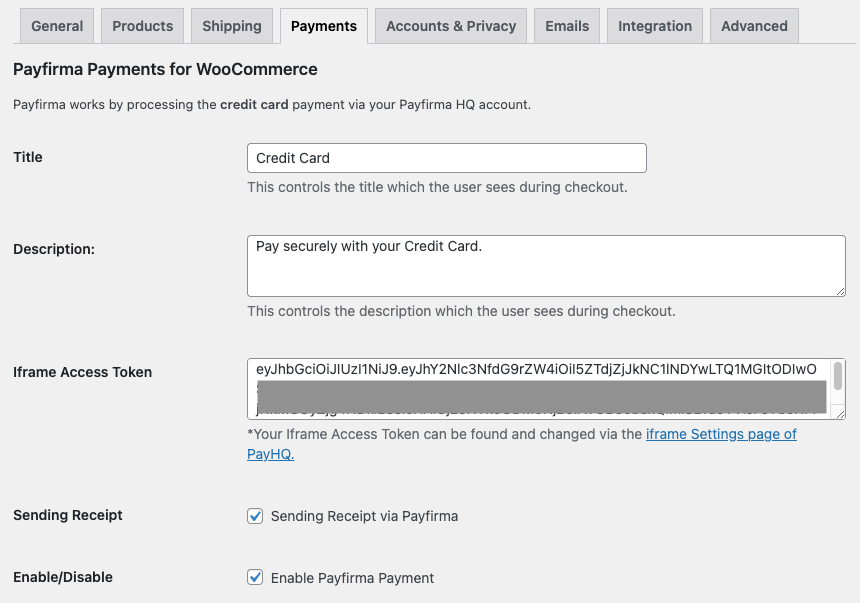Go to the Shipping tab
The image size is (860, 603).
click(x=232, y=26)
